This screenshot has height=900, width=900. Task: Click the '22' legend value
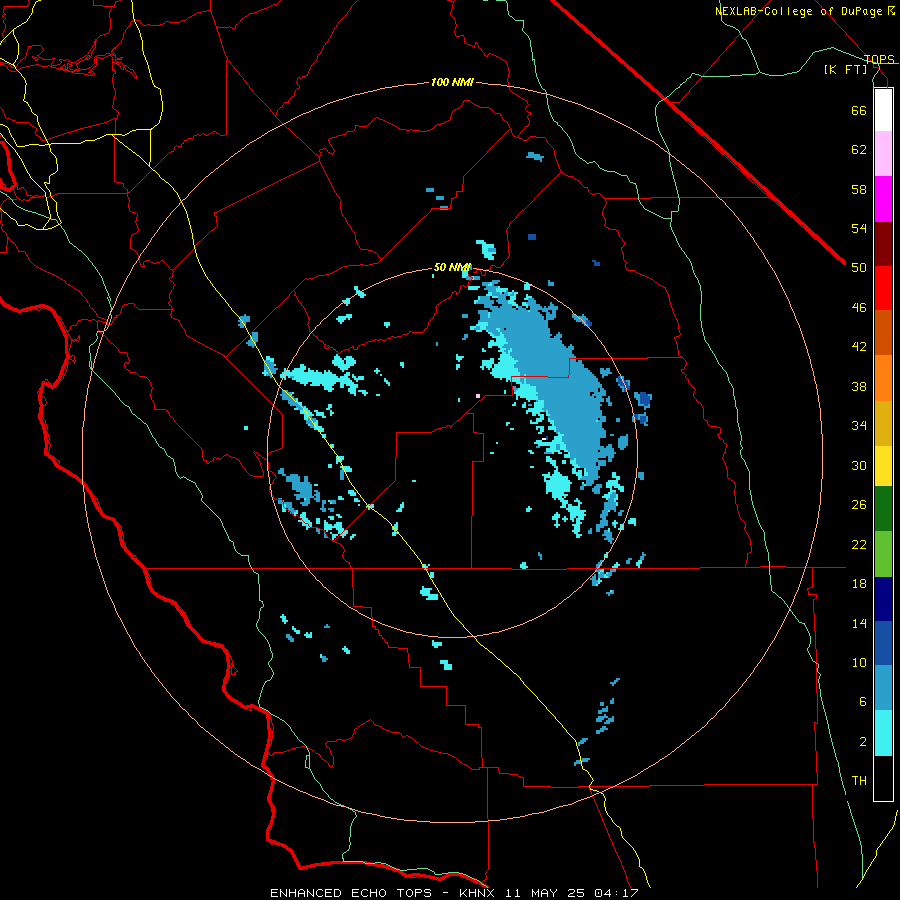pos(859,544)
